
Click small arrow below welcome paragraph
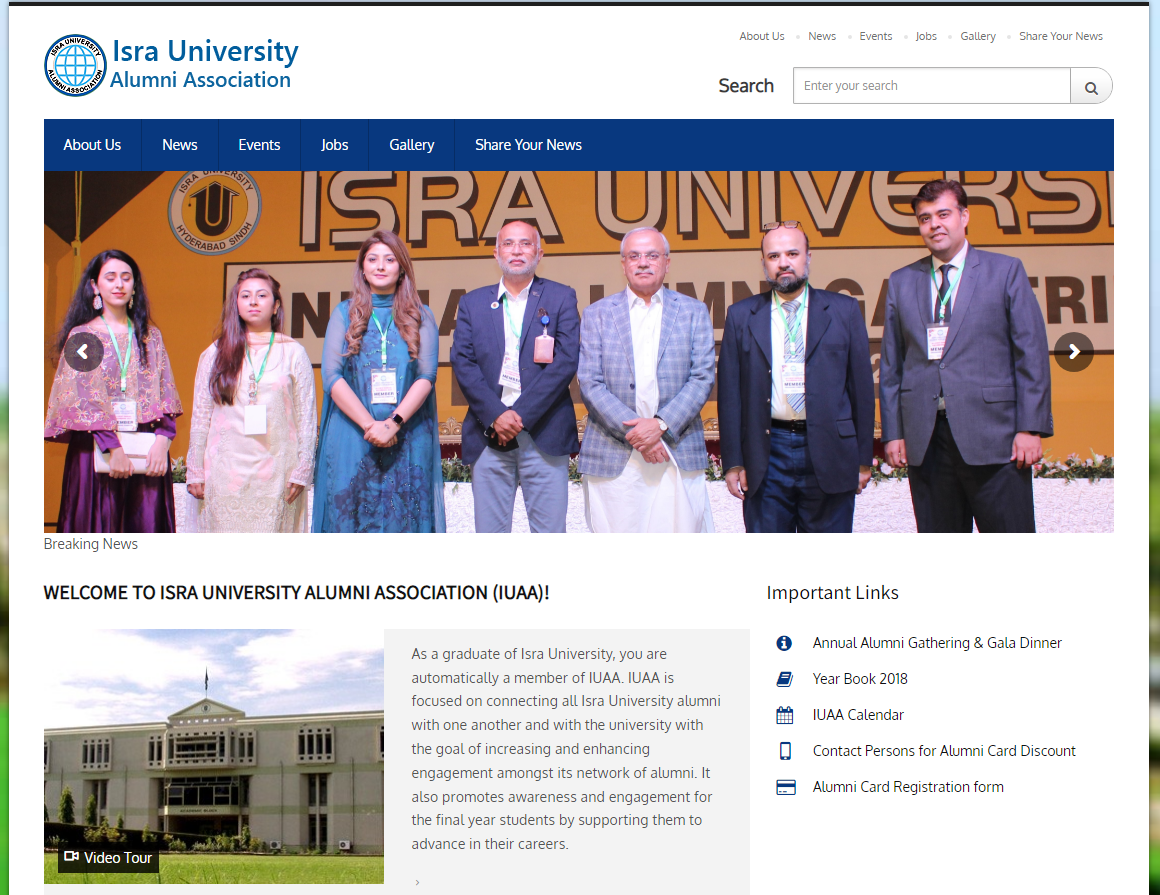click(417, 882)
